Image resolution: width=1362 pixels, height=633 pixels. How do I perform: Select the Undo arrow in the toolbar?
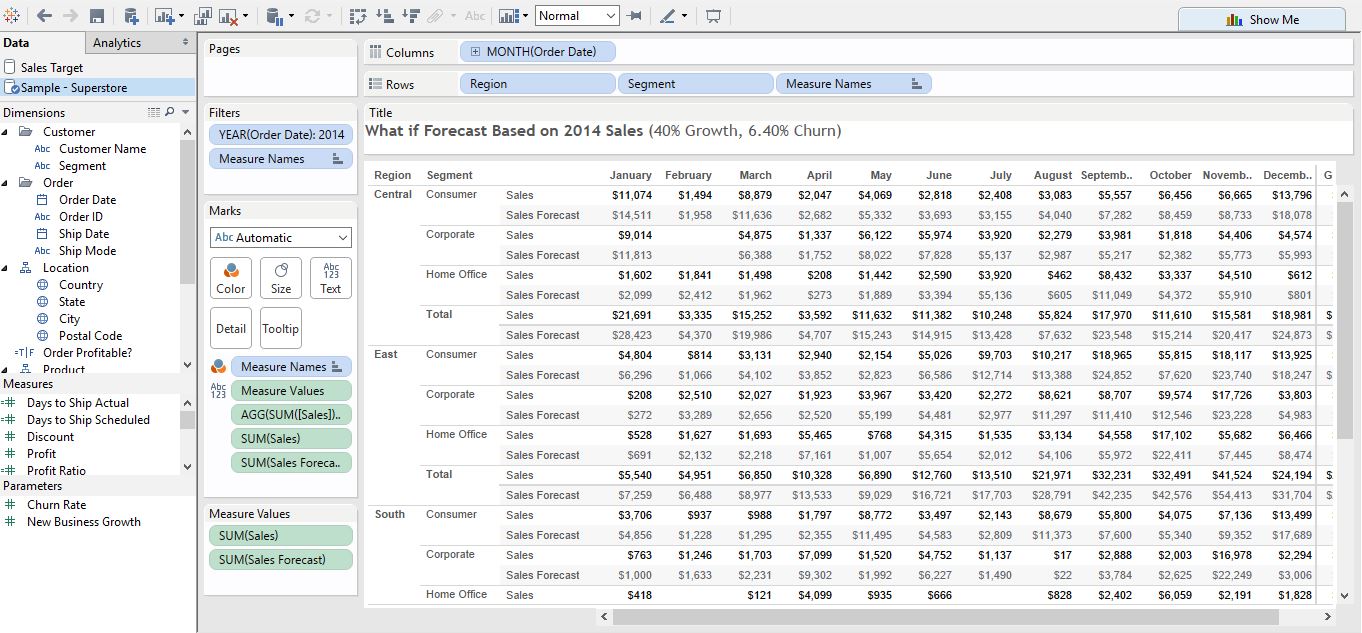[x=43, y=15]
